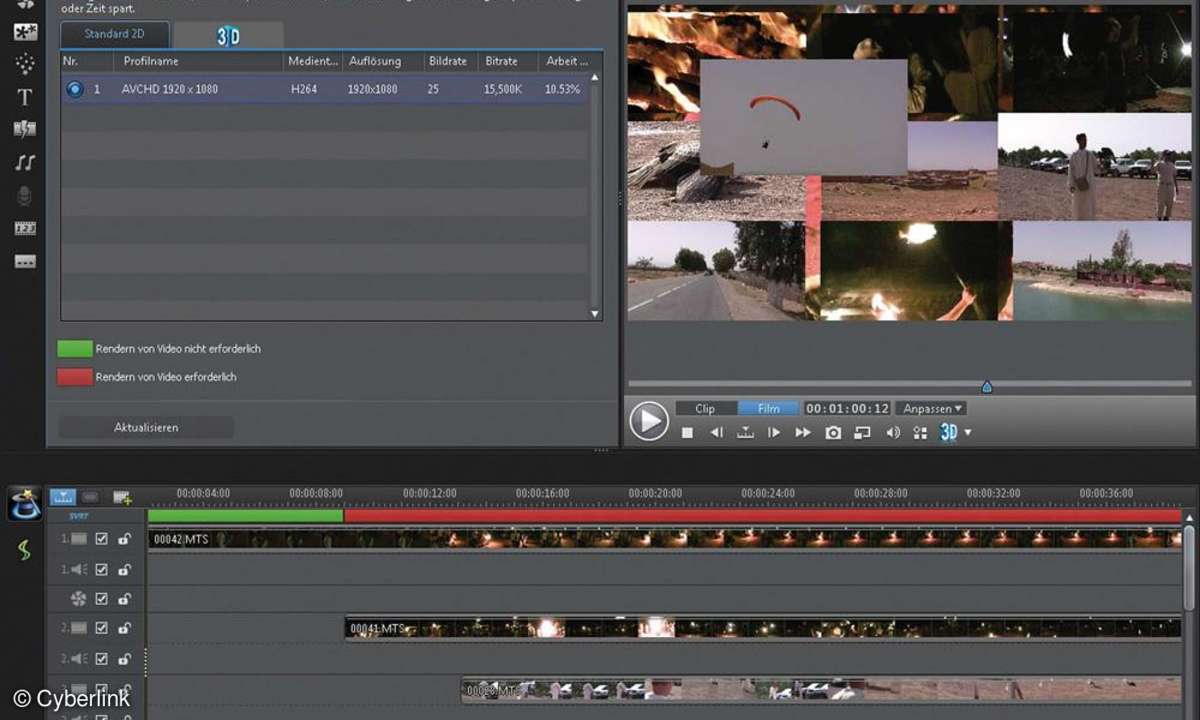This screenshot has height=720, width=1200.
Task: Step back to the previous frame
Action: (716, 433)
